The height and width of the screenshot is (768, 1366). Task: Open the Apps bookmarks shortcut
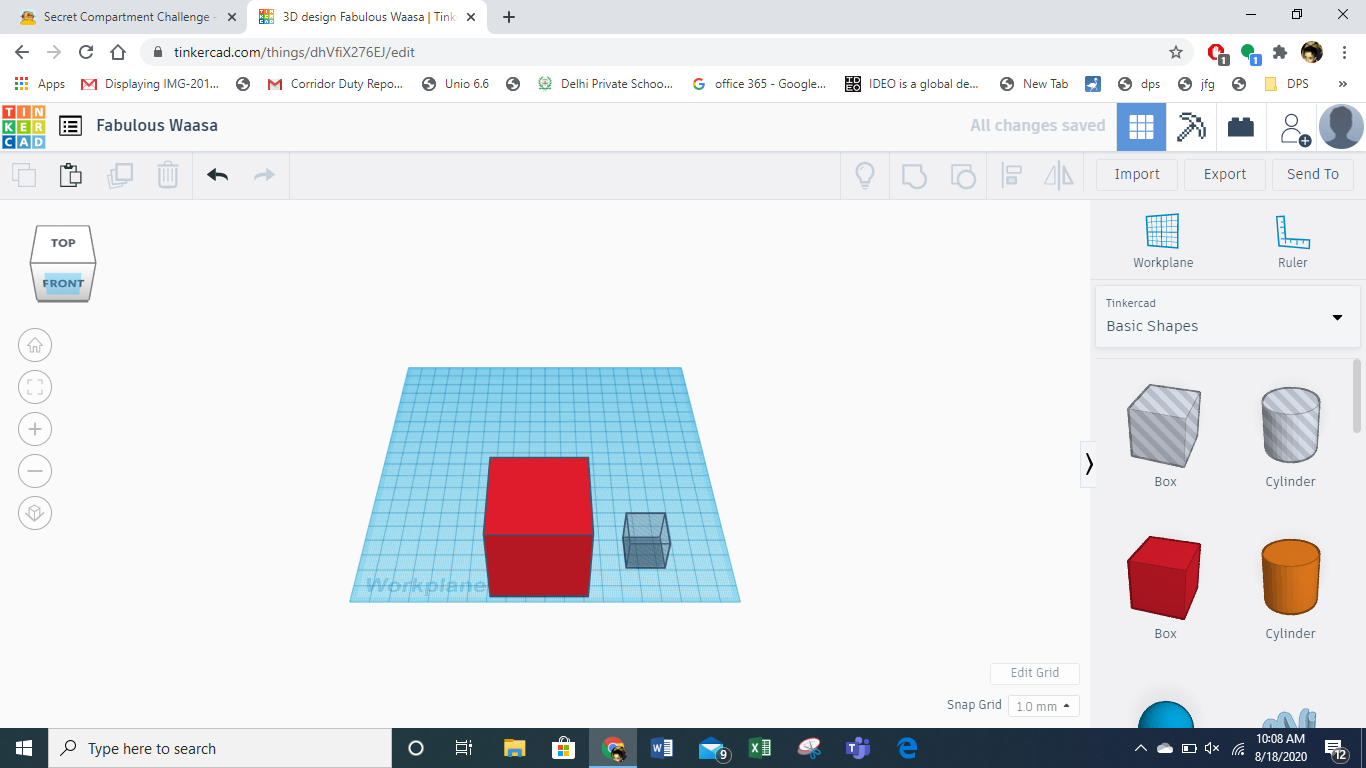point(40,84)
